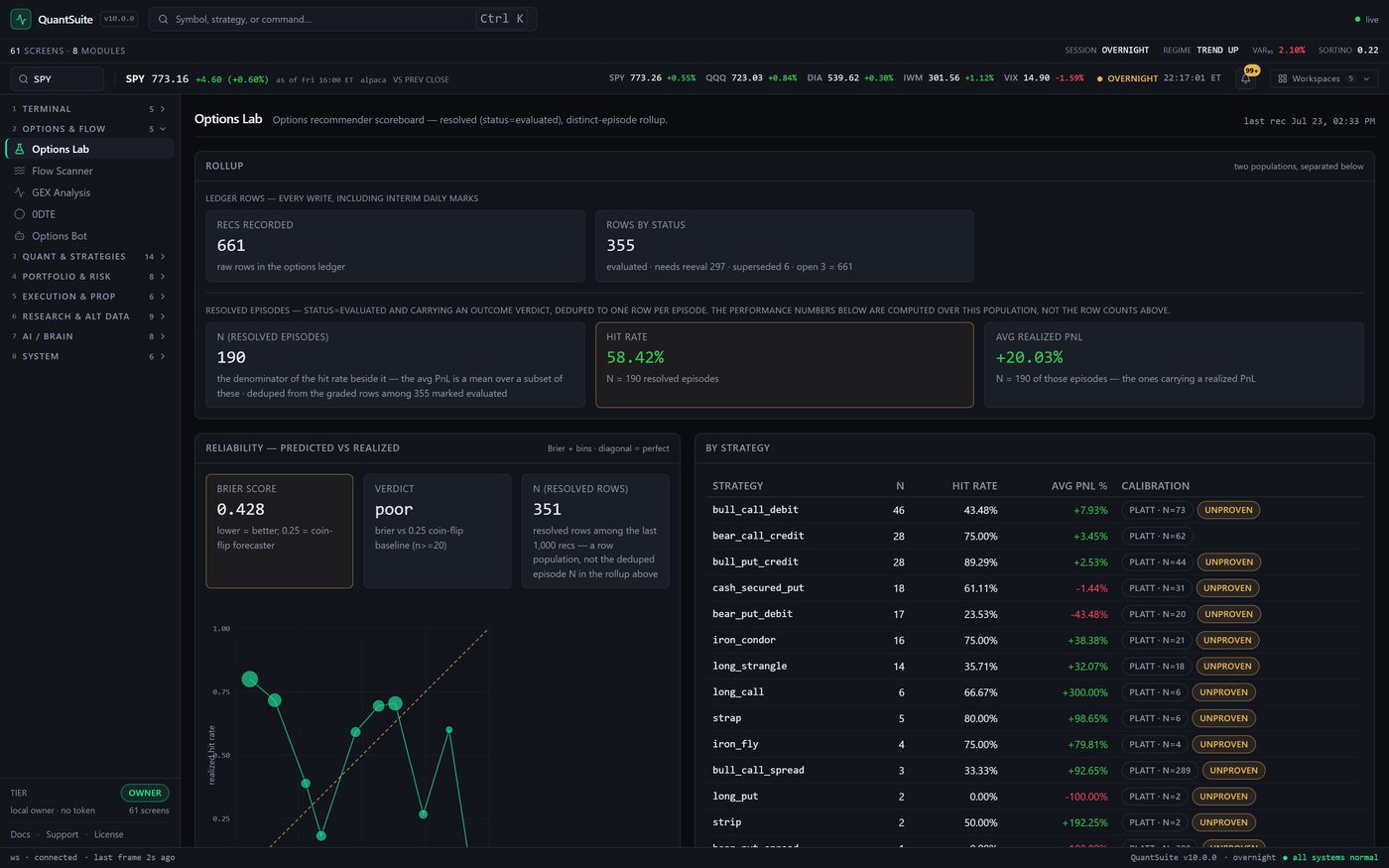Expand the Portfolio & Risk chevron
1389x868 pixels.
click(x=163, y=277)
